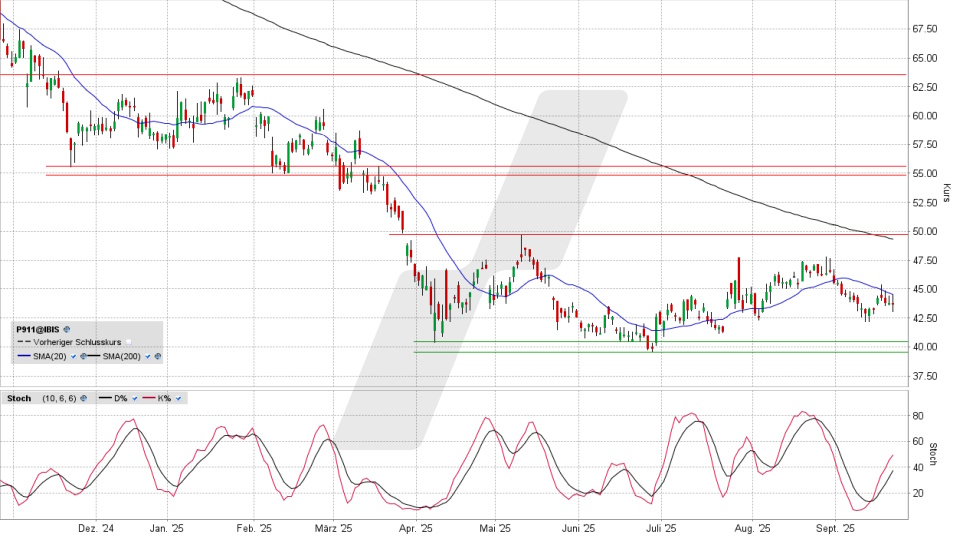960x540 pixels.
Task: Click the blue SMA(20) legend line swatch
Action: pos(23,356)
